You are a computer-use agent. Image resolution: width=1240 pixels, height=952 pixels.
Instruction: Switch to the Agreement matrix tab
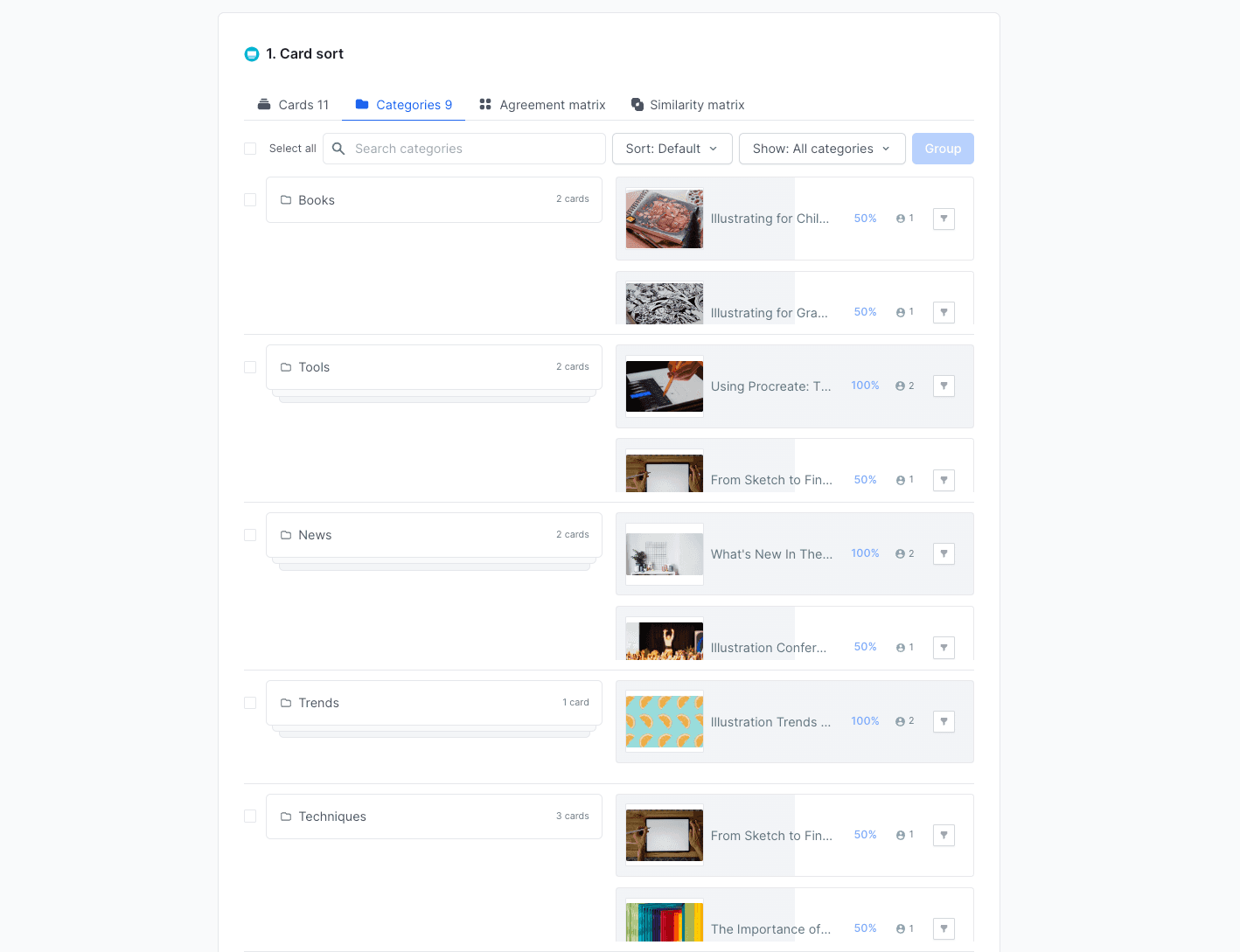[542, 105]
